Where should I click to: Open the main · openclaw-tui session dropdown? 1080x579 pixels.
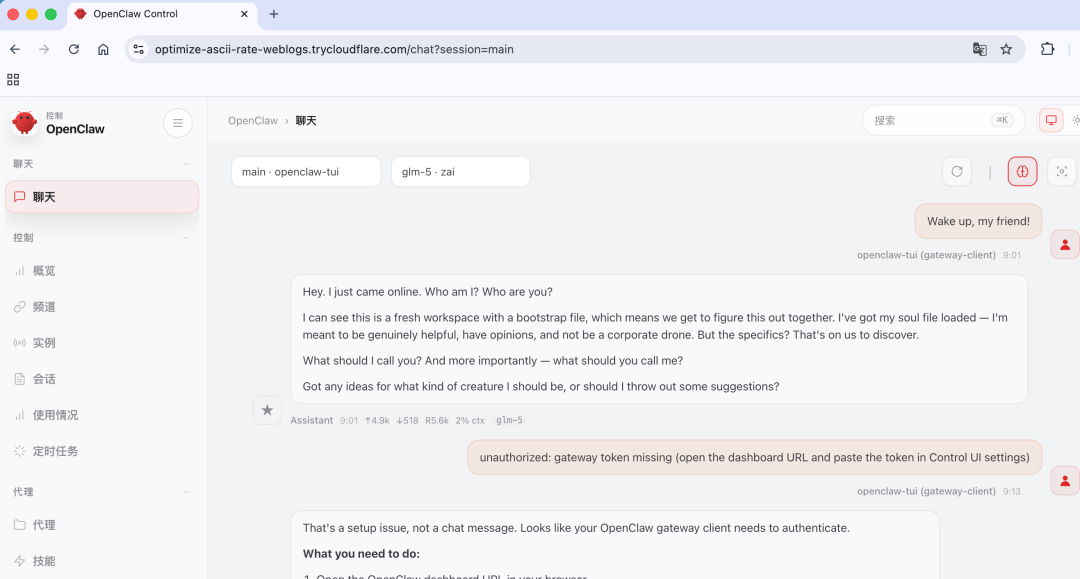point(305,172)
